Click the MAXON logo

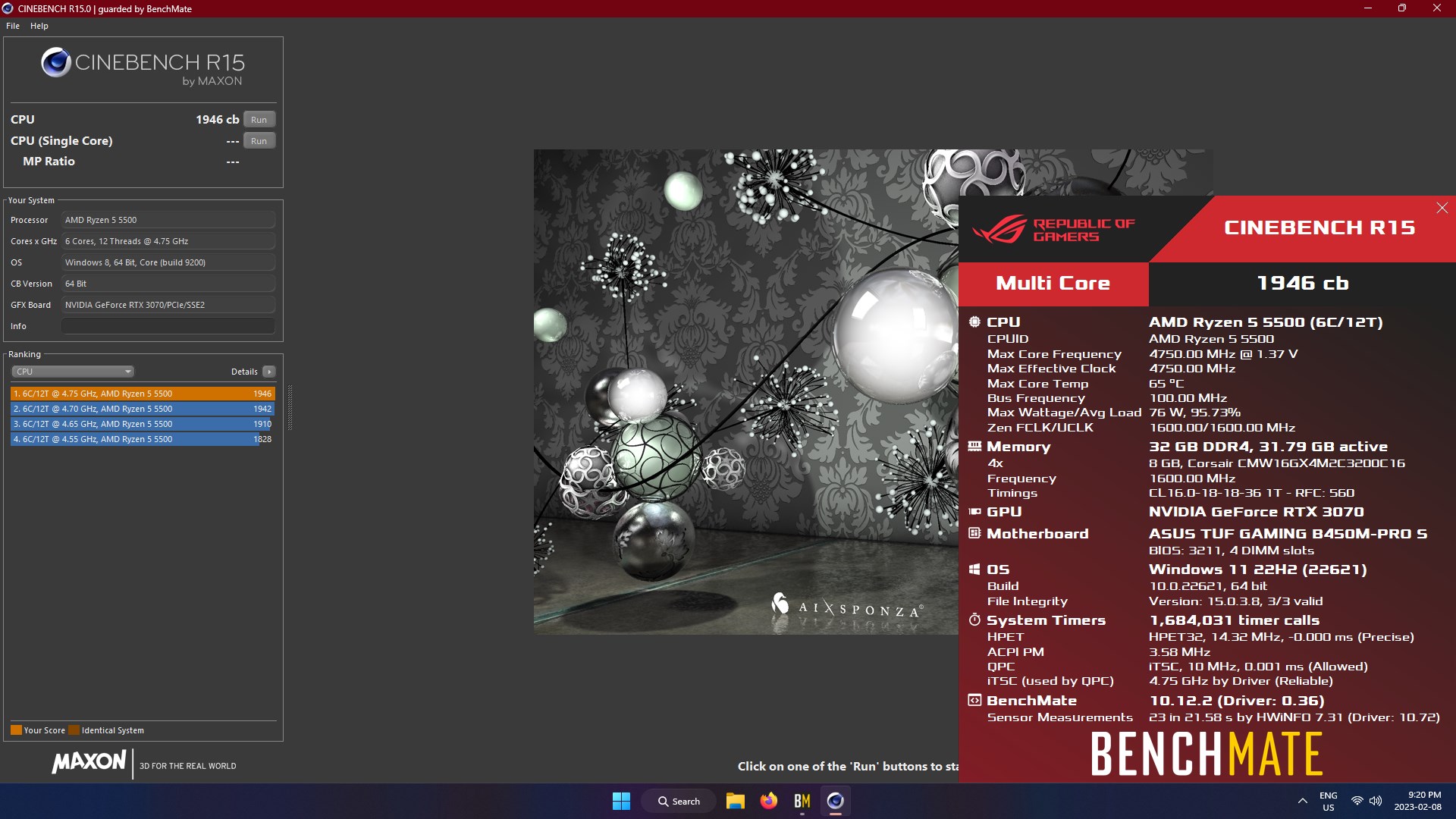click(x=89, y=762)
